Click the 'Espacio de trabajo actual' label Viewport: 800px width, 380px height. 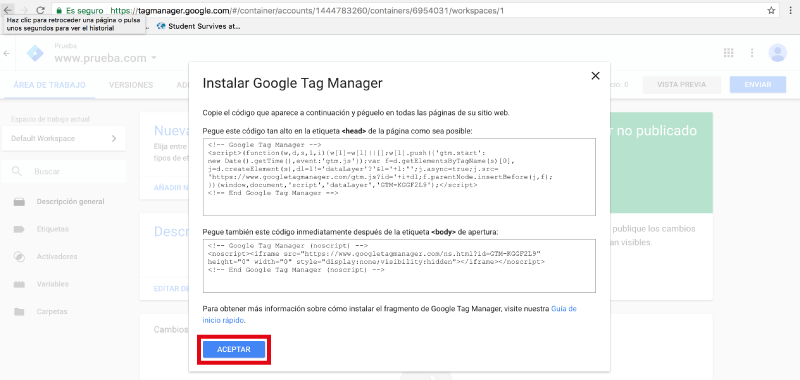(x=50, y=119)
